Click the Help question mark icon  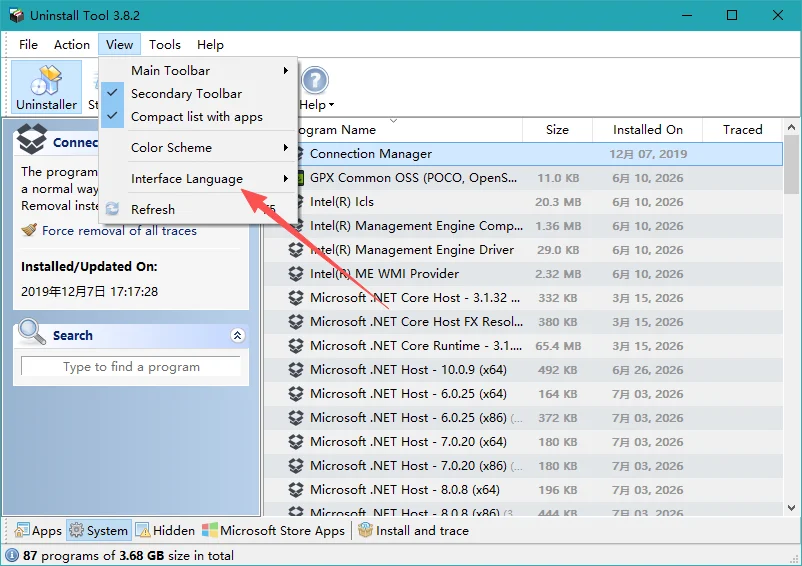[315, 80]
